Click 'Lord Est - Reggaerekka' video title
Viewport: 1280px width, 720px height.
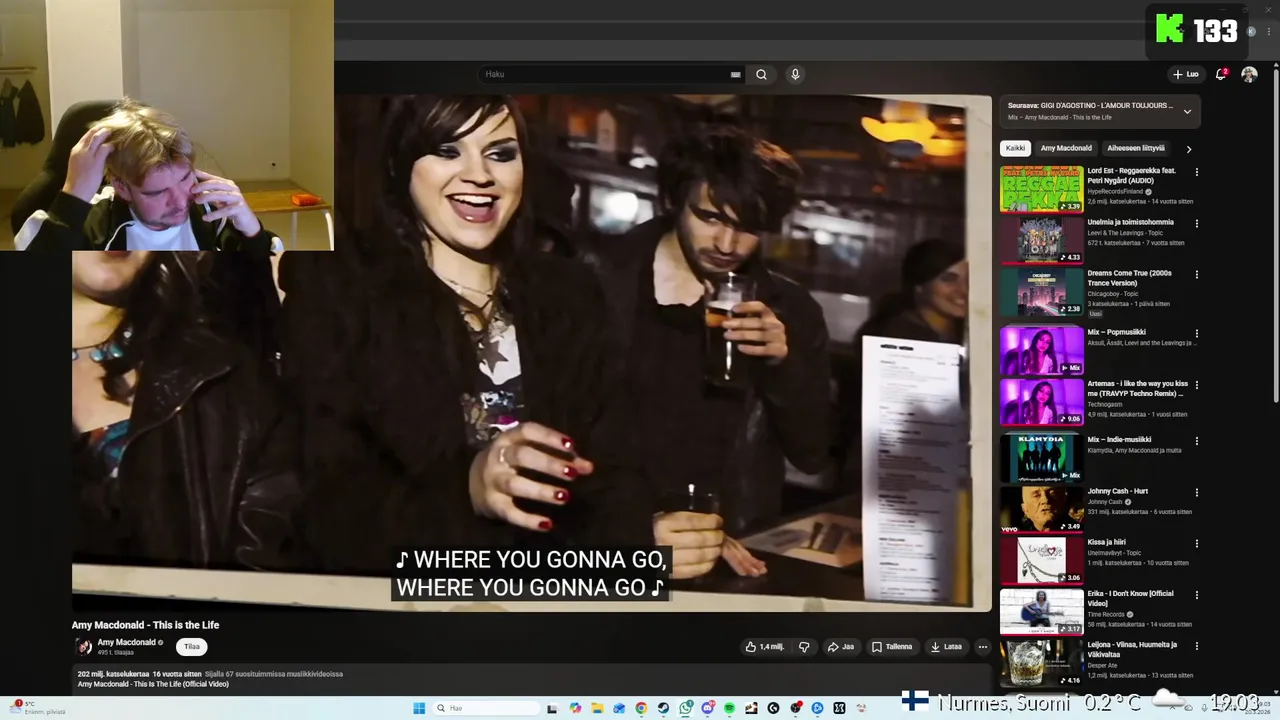coord(1132,175)
